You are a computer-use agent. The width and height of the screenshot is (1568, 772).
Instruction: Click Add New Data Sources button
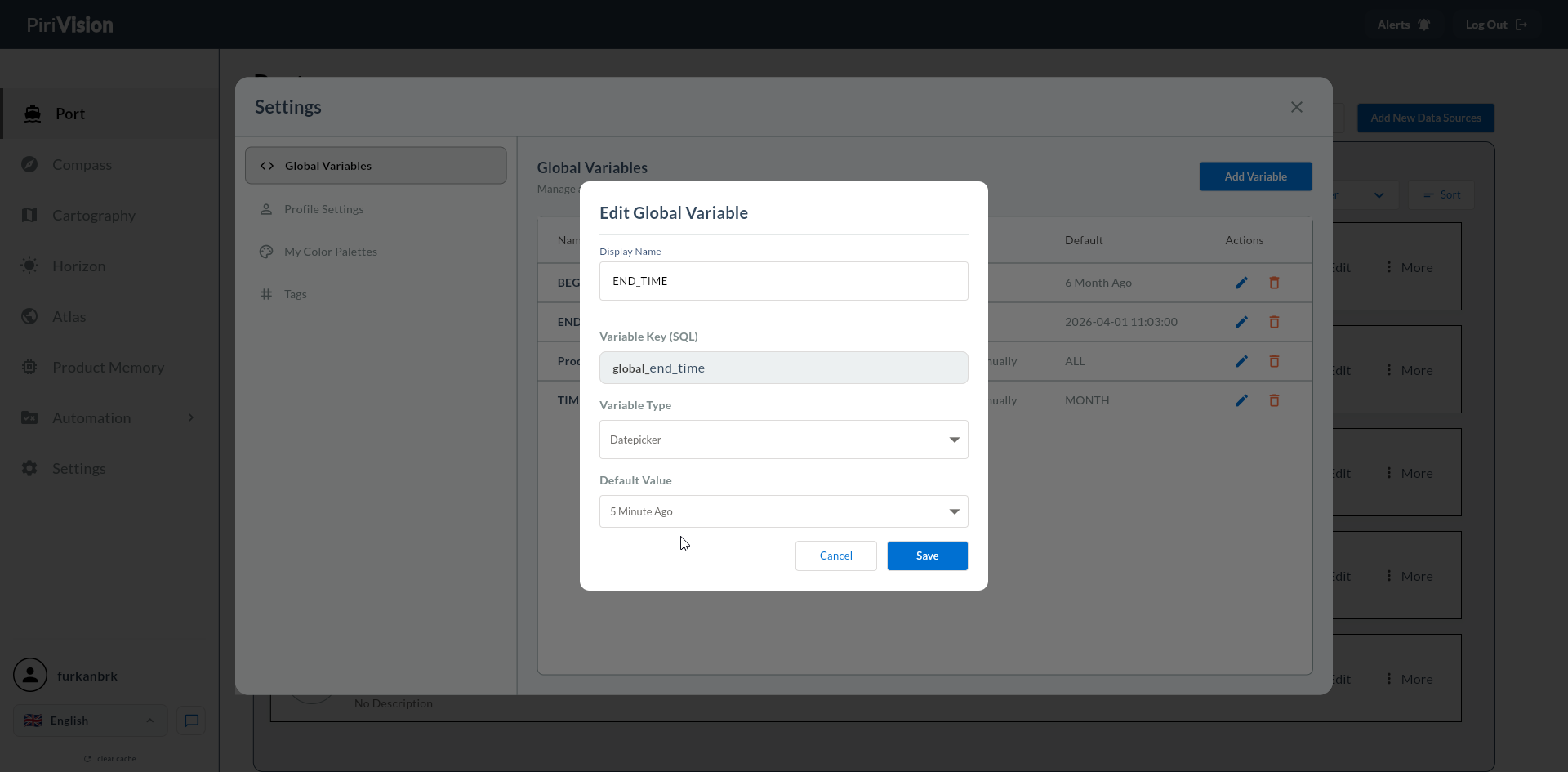pyautogui.click(x=1425, y=118)
